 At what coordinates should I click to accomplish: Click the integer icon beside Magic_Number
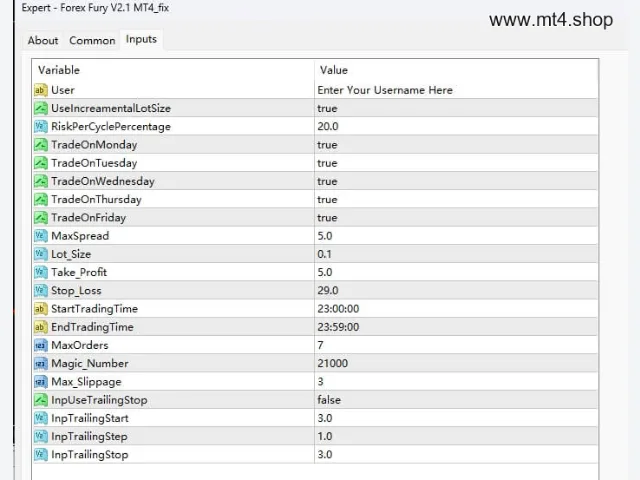tap(40, 363)
